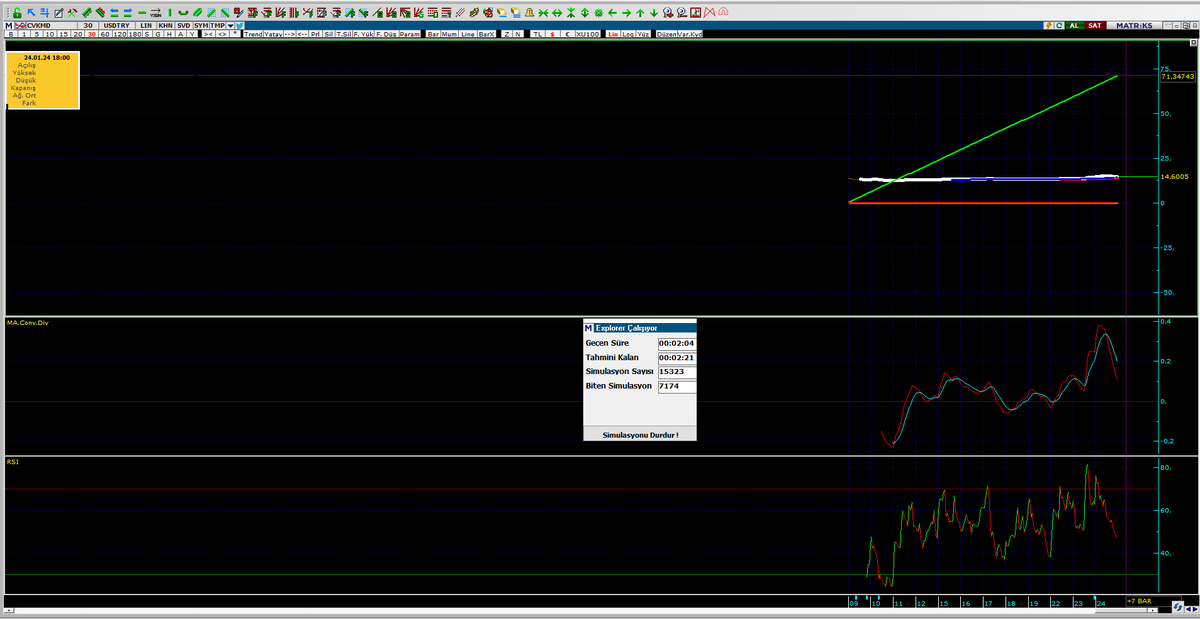The width and height of the screenshot is (1200, 619).
Task: Click the bar-offset icon beside +7 BAR
Action: click(1178, 606)
